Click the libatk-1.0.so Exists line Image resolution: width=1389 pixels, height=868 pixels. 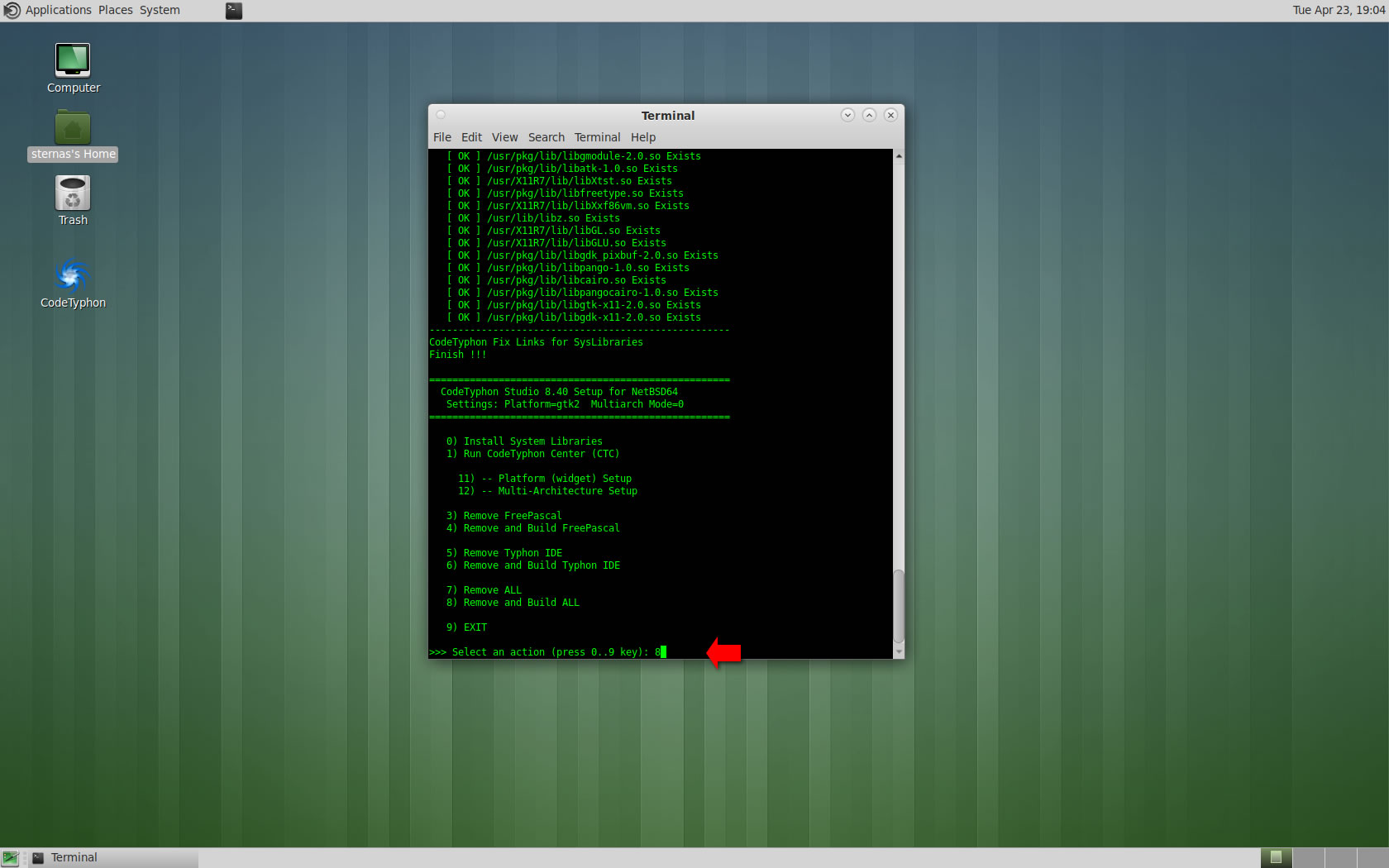562,169
